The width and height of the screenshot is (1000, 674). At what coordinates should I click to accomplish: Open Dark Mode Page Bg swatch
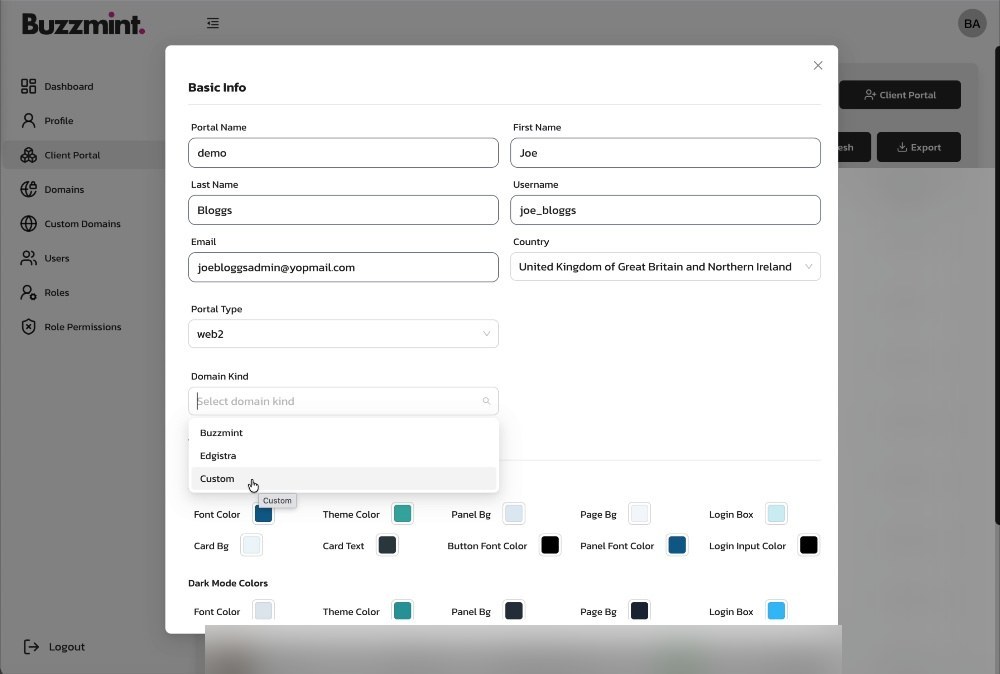pos(639,611)
